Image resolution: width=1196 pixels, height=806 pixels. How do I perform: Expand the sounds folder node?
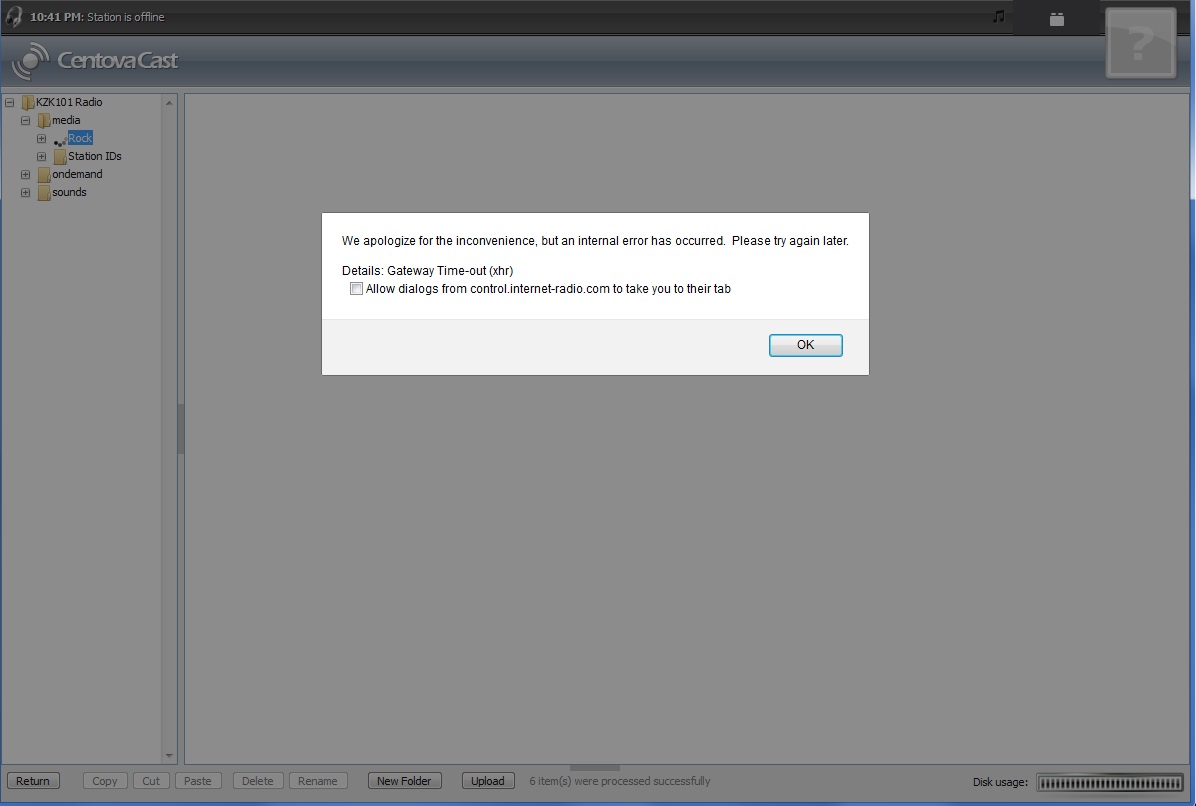pyautogui.click(x=25, y=192)
